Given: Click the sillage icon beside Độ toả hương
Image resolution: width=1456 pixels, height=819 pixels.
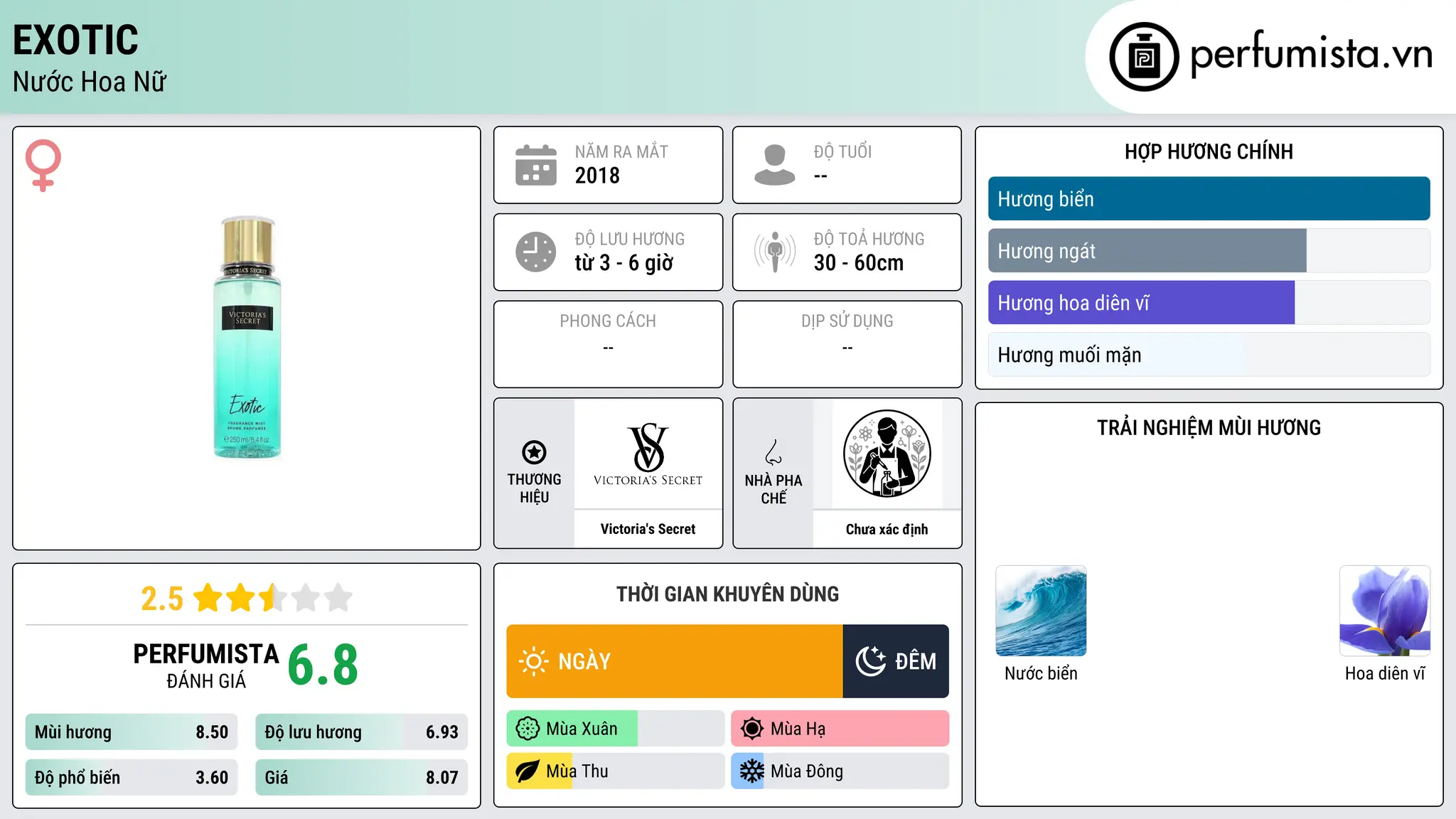Looking at the screenshot, I should coord(774,252).
